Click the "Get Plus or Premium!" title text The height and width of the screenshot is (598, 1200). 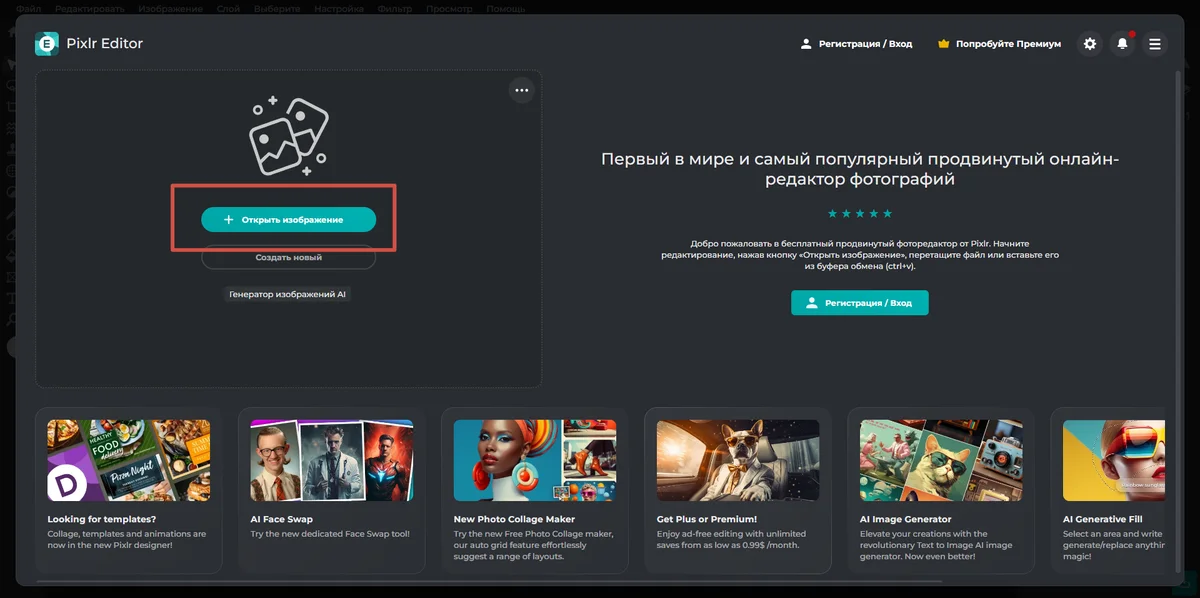point(707,519)
